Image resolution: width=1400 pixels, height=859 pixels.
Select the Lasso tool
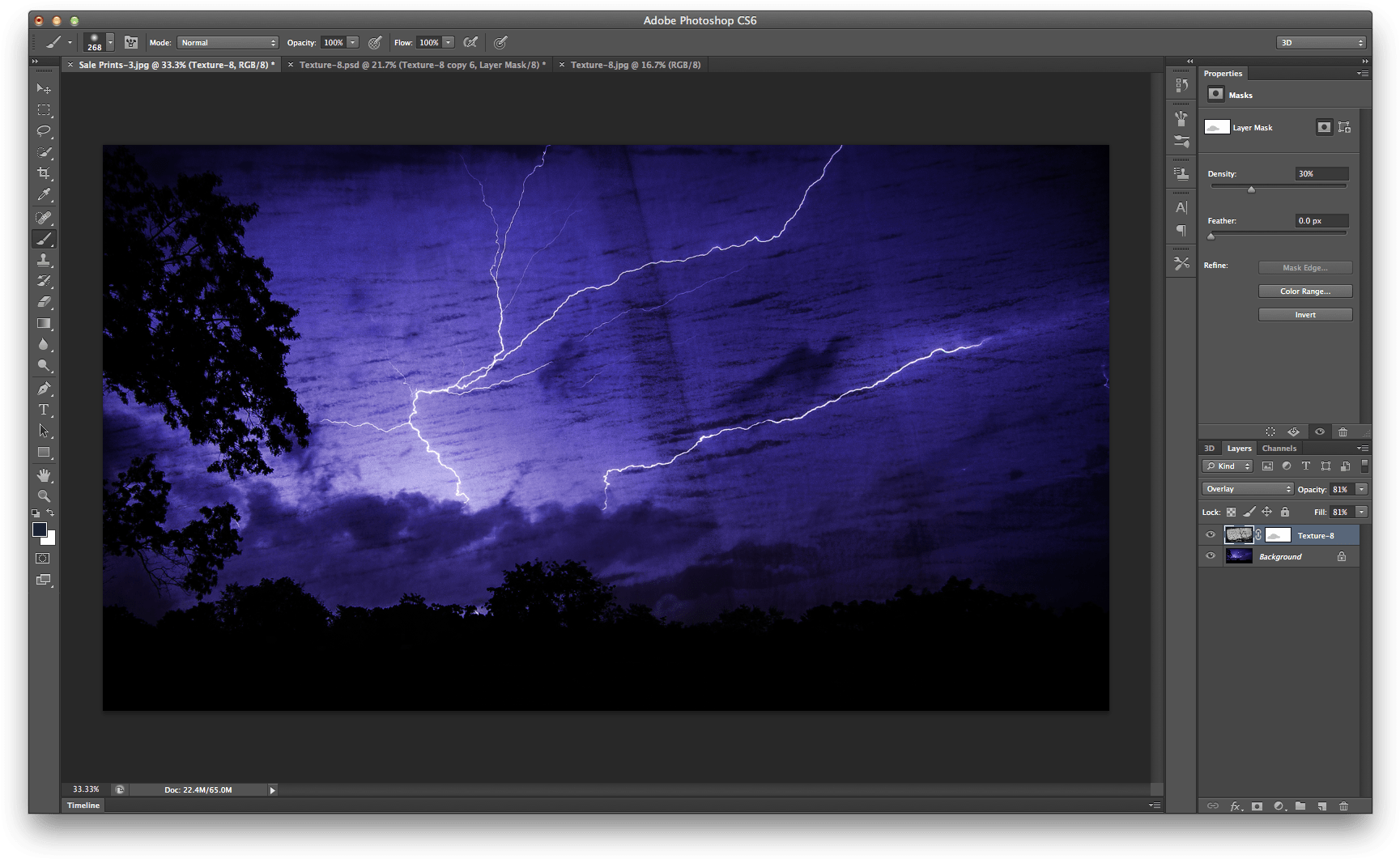coord(44,131)
